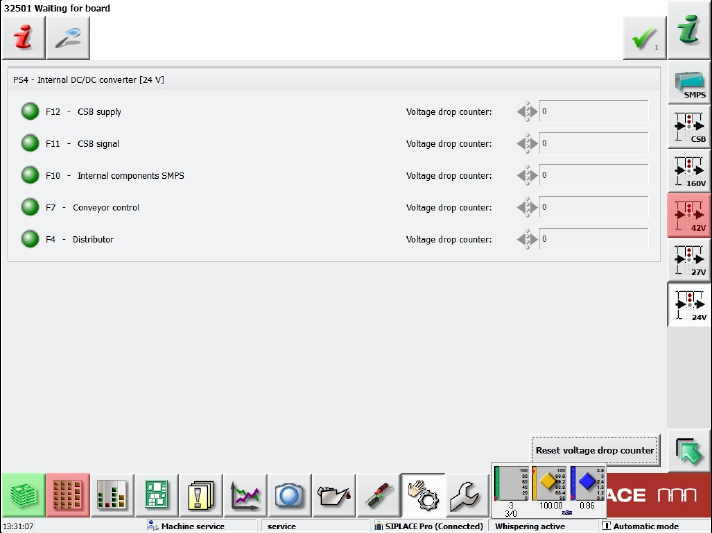Select the 24V fuse tab
This screenshot has width=712, height=533.
[689, 305]
